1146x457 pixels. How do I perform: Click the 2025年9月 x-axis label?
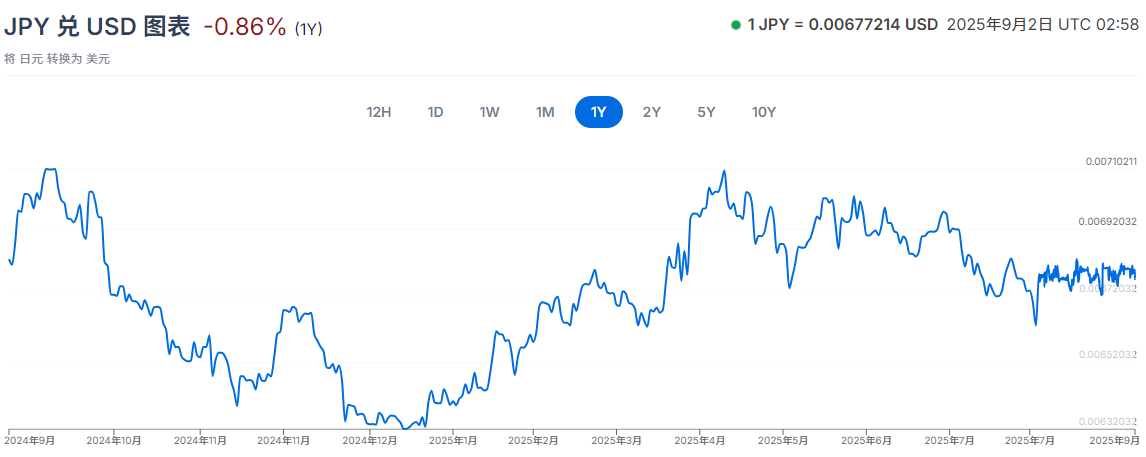[x=1115, y=441]
